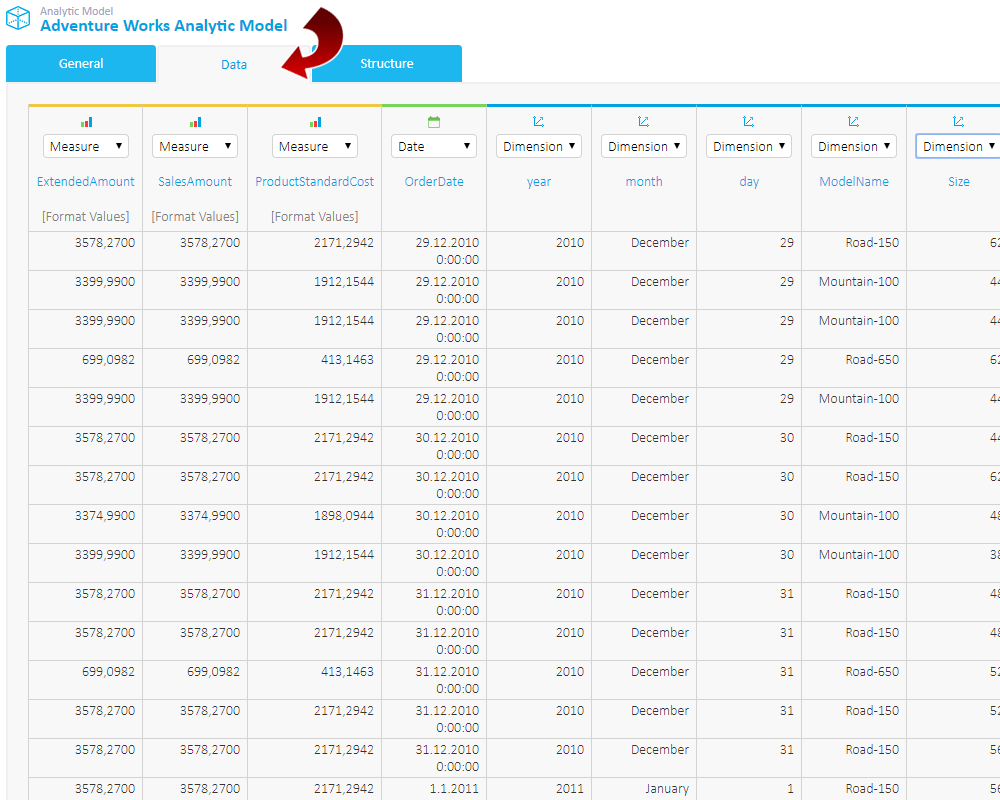Click the dimension icon above the year column
The image size is (1000, 800).
coord(538,120)
